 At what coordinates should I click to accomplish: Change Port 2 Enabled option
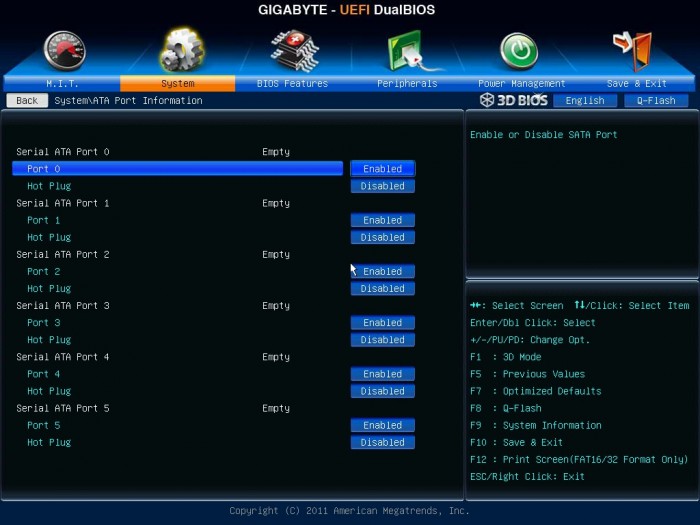tap(383, 271)
